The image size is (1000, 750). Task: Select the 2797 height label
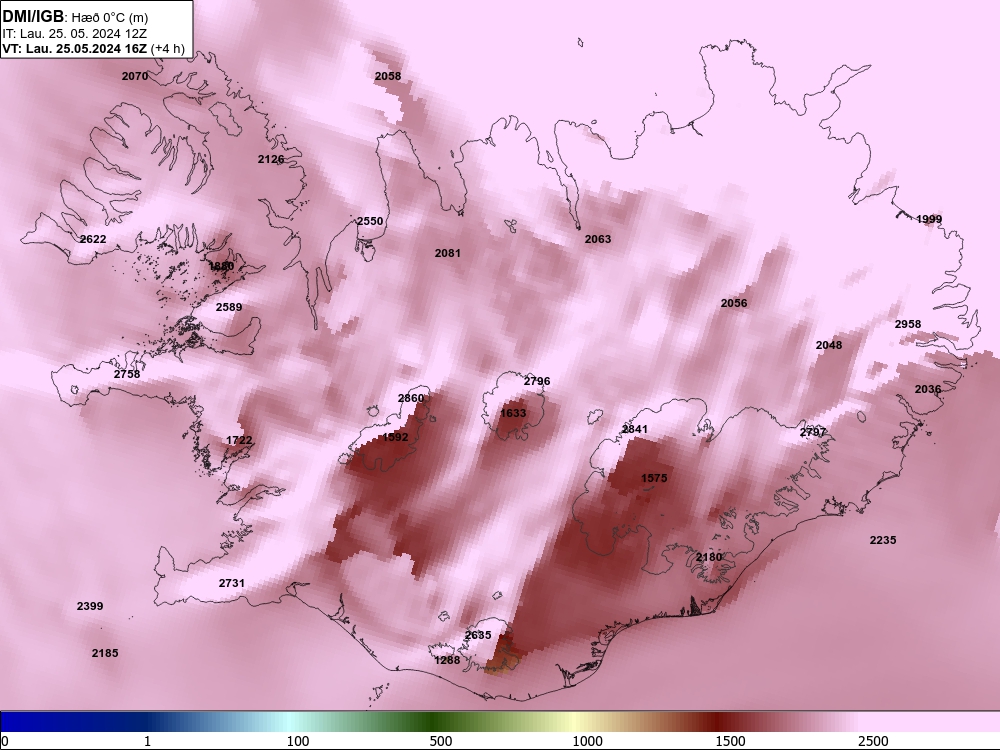point(812,432)
